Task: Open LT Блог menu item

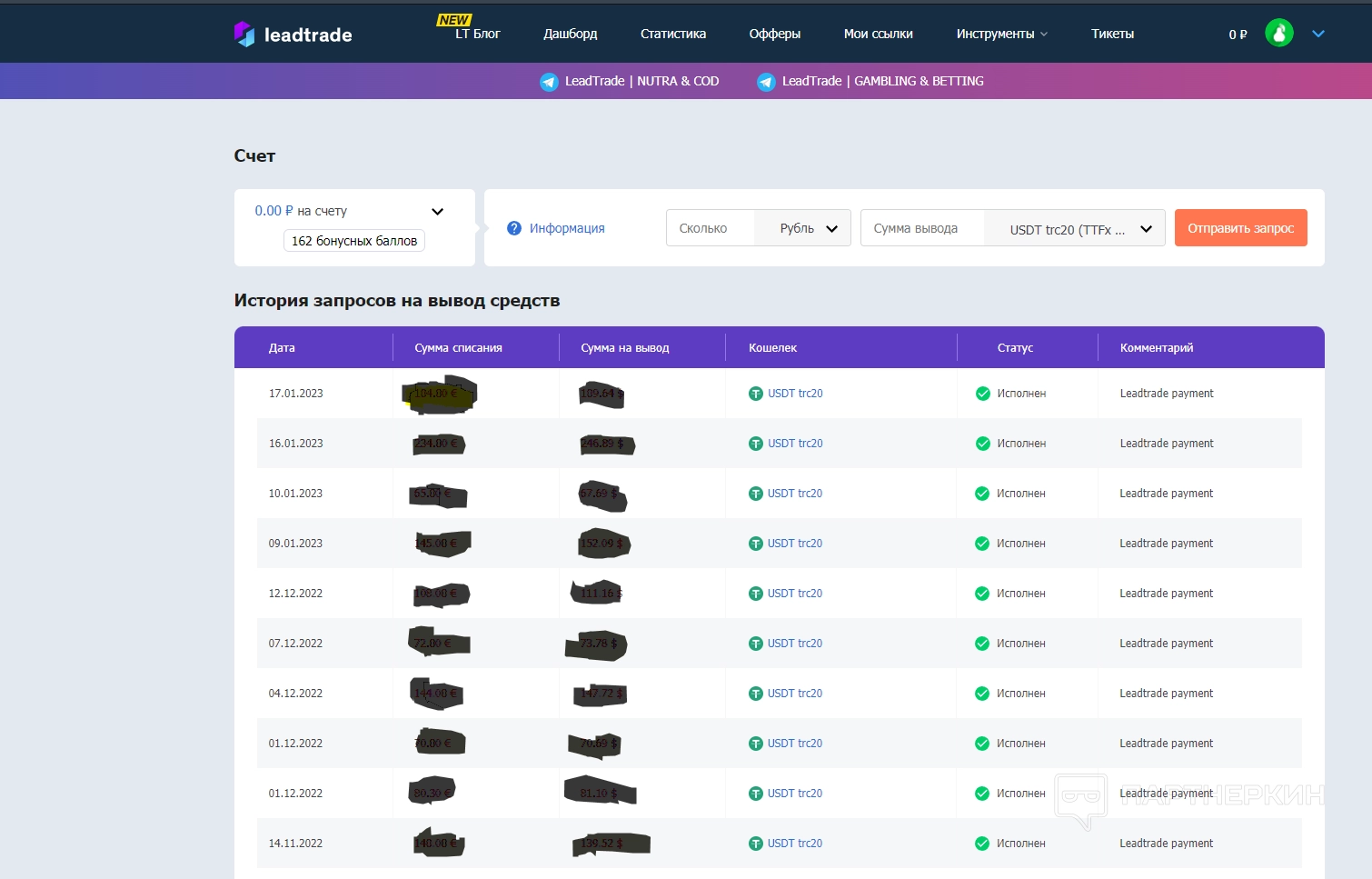Action: [x=477, y=34]
